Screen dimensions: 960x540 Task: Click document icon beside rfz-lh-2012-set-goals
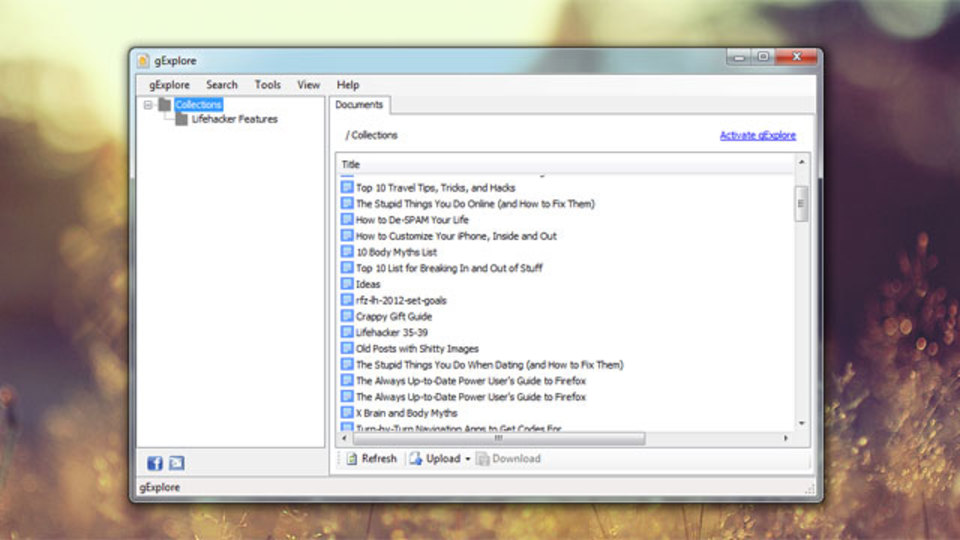click(347, 300)
